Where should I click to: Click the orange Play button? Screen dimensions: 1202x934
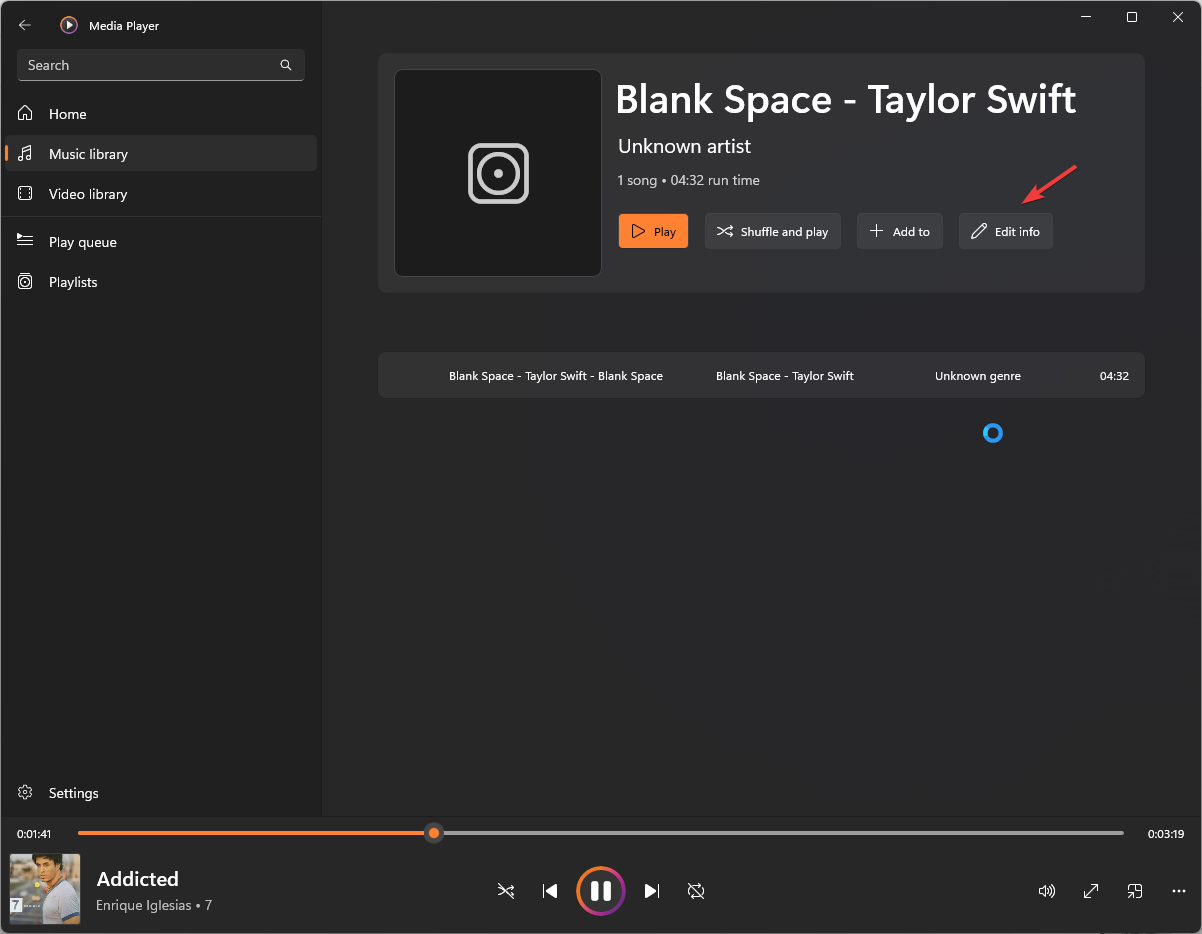(653, 231)
